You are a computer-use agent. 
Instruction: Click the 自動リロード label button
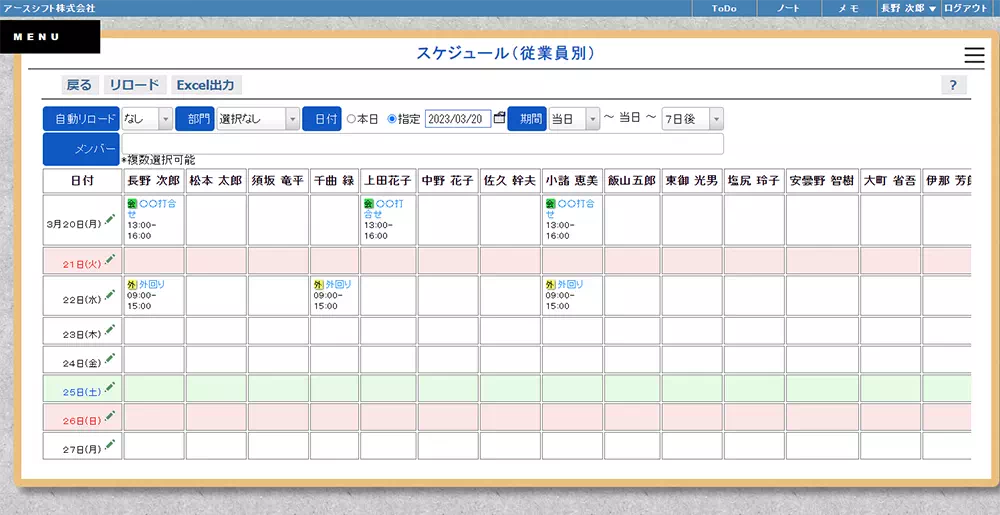point(81,119)
